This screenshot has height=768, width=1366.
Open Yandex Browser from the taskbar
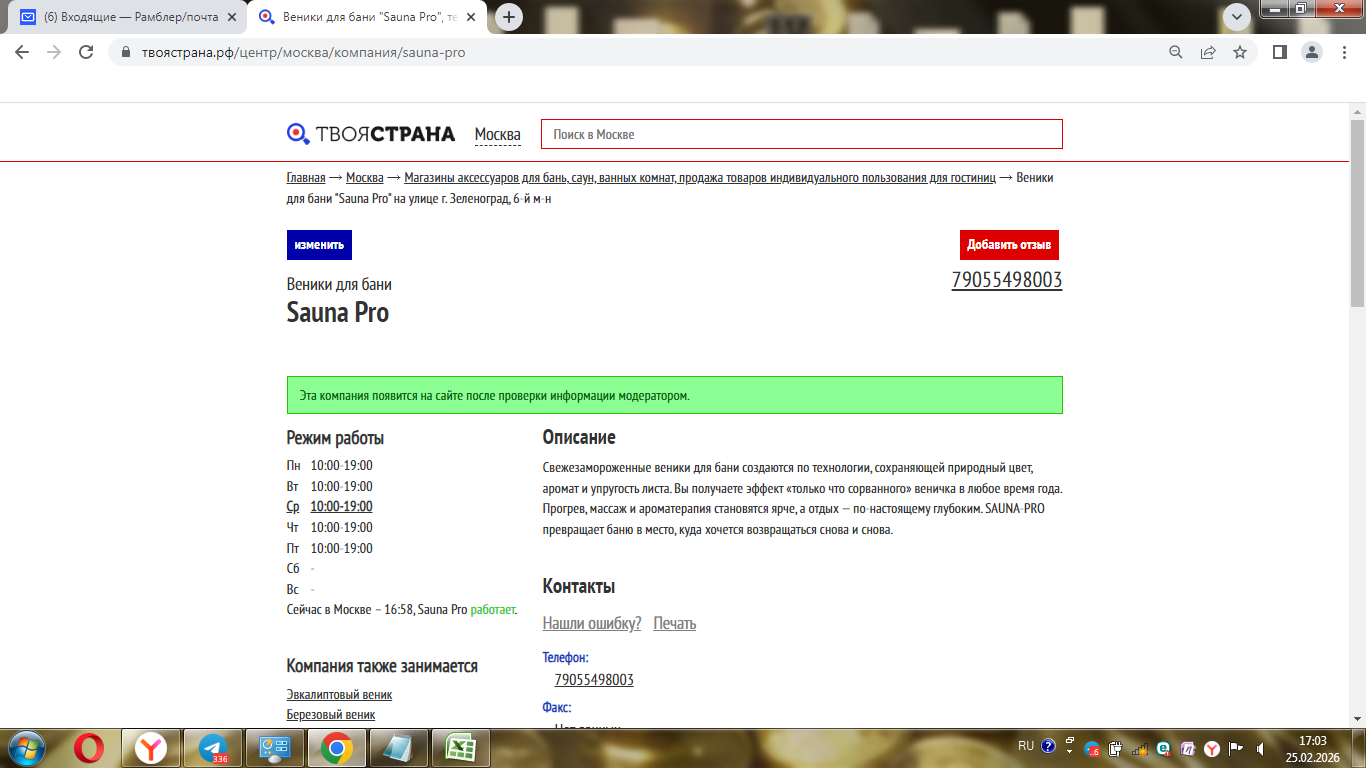151,747
